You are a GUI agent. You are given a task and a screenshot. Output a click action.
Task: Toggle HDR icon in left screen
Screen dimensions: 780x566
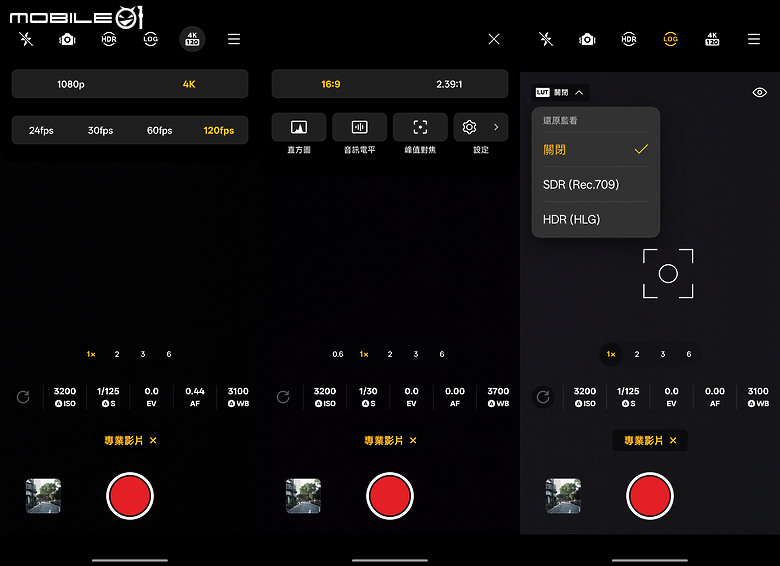109,39
